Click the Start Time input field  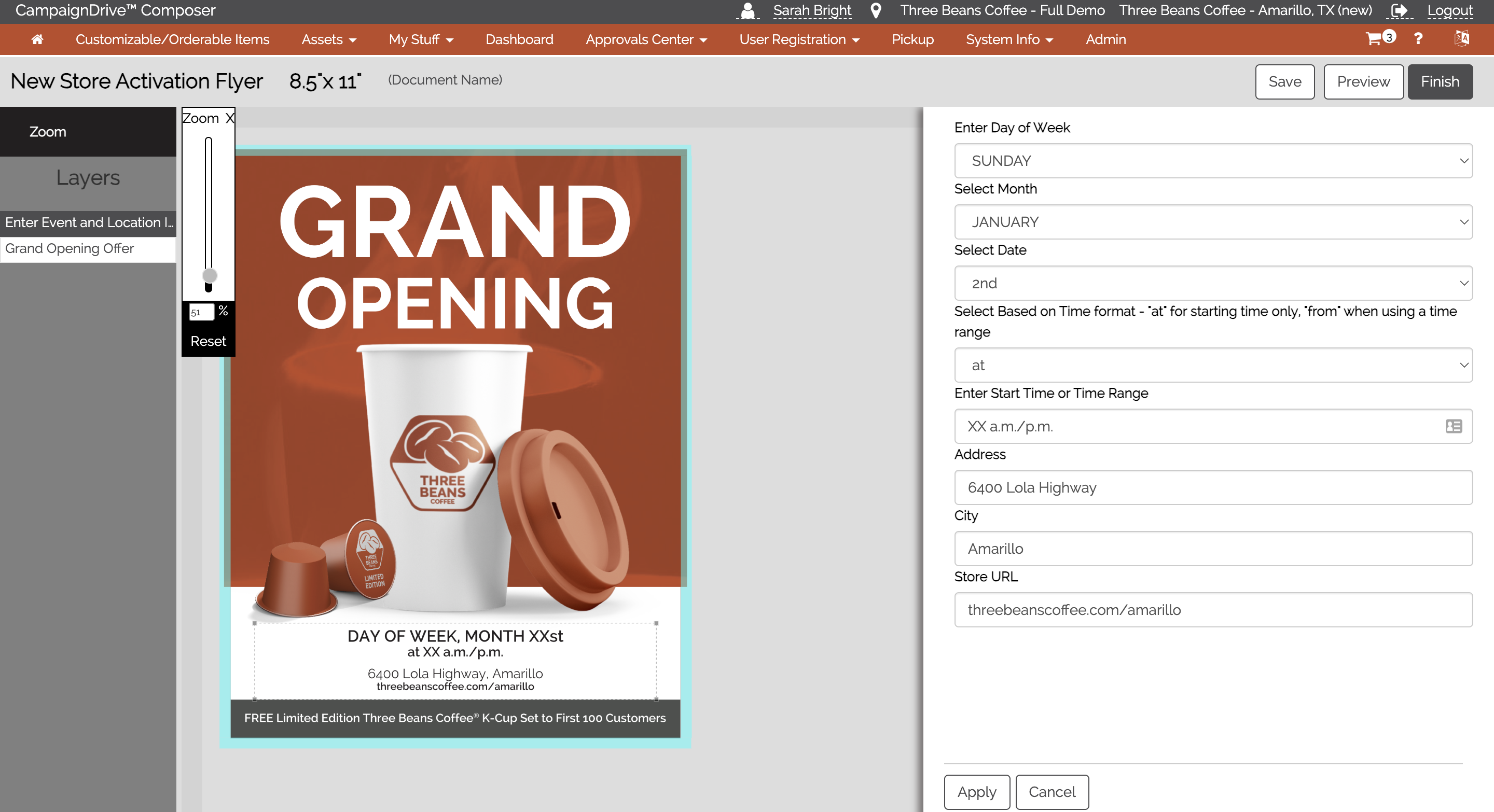pyautogui.click(x=1213, y=427)
